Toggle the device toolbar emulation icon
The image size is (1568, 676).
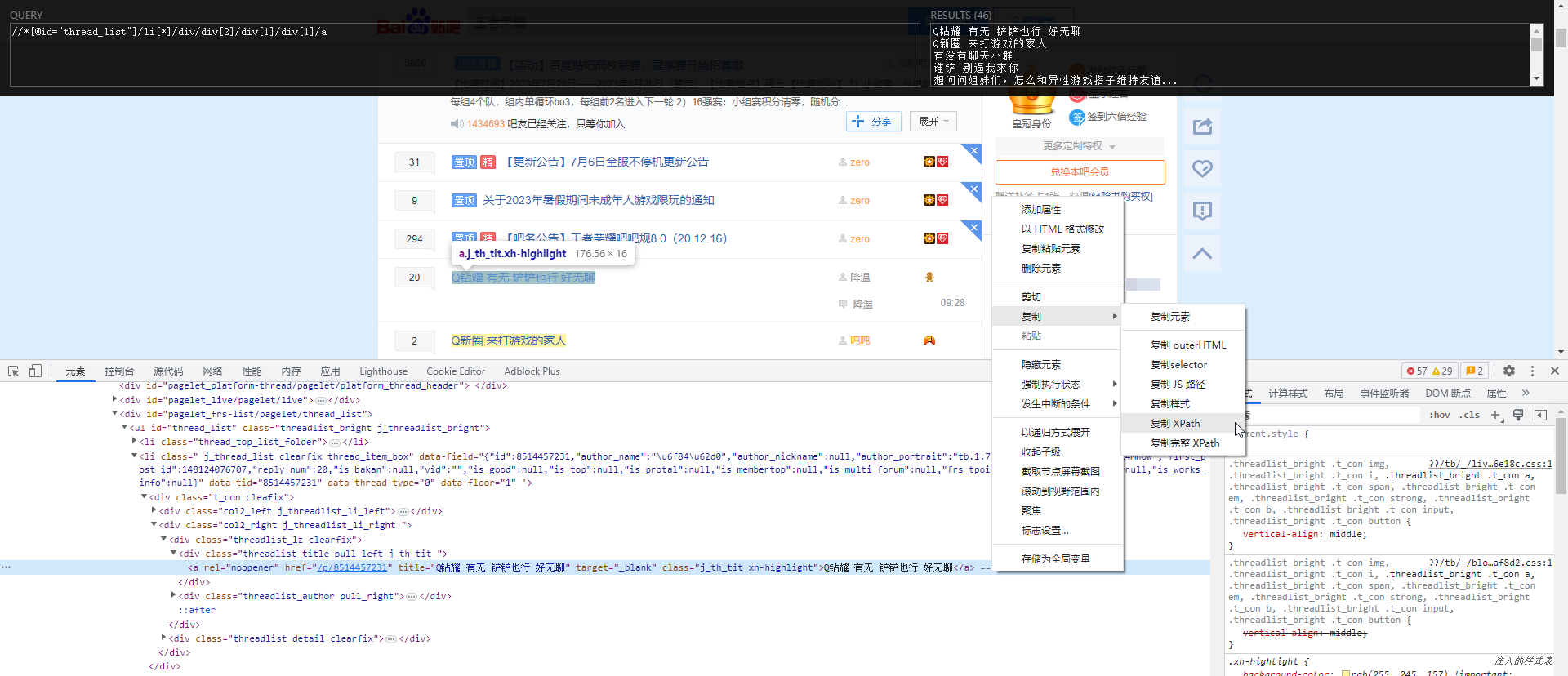tap(35, 371)
